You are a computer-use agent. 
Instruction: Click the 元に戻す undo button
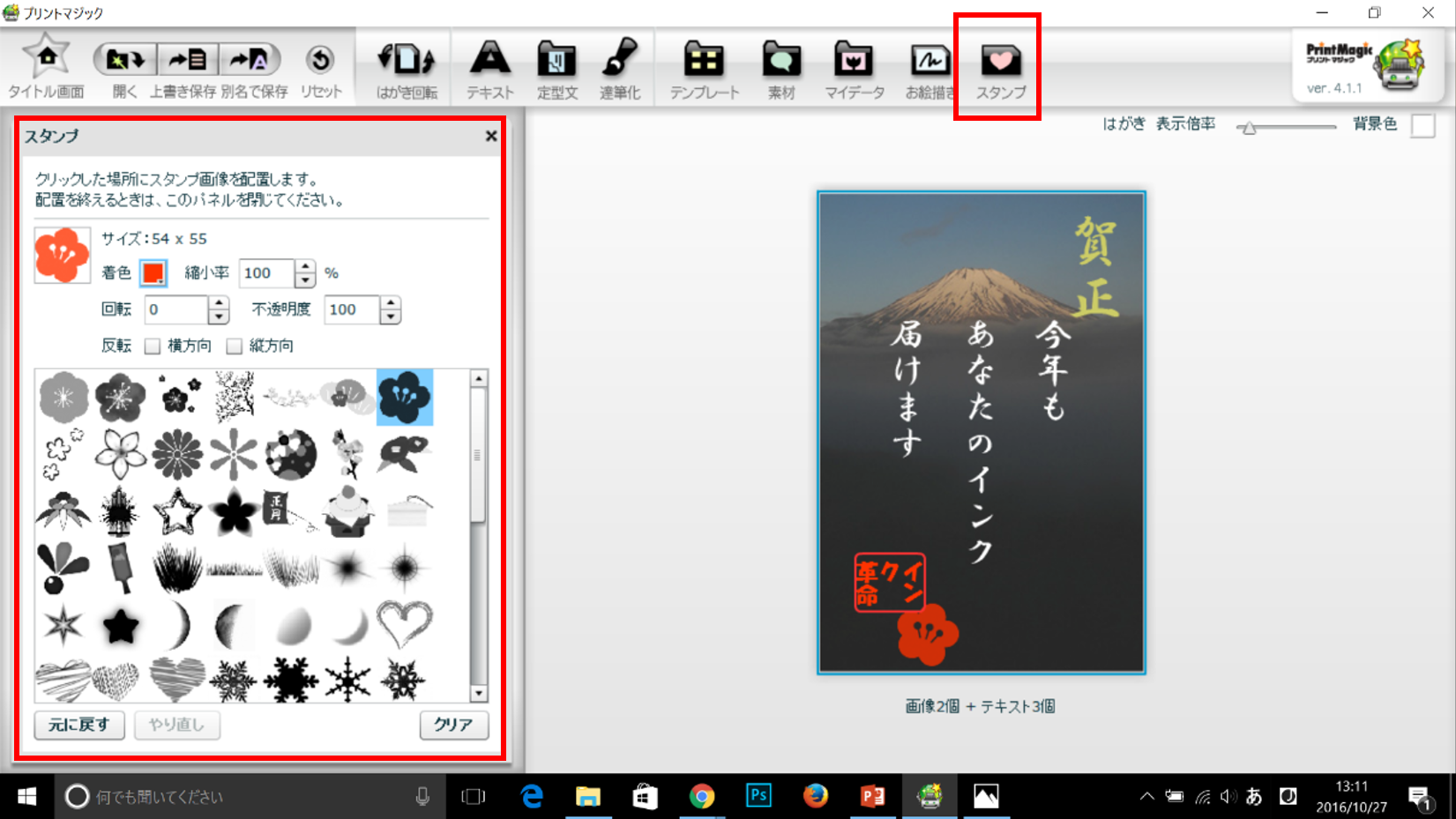(79, 725)
